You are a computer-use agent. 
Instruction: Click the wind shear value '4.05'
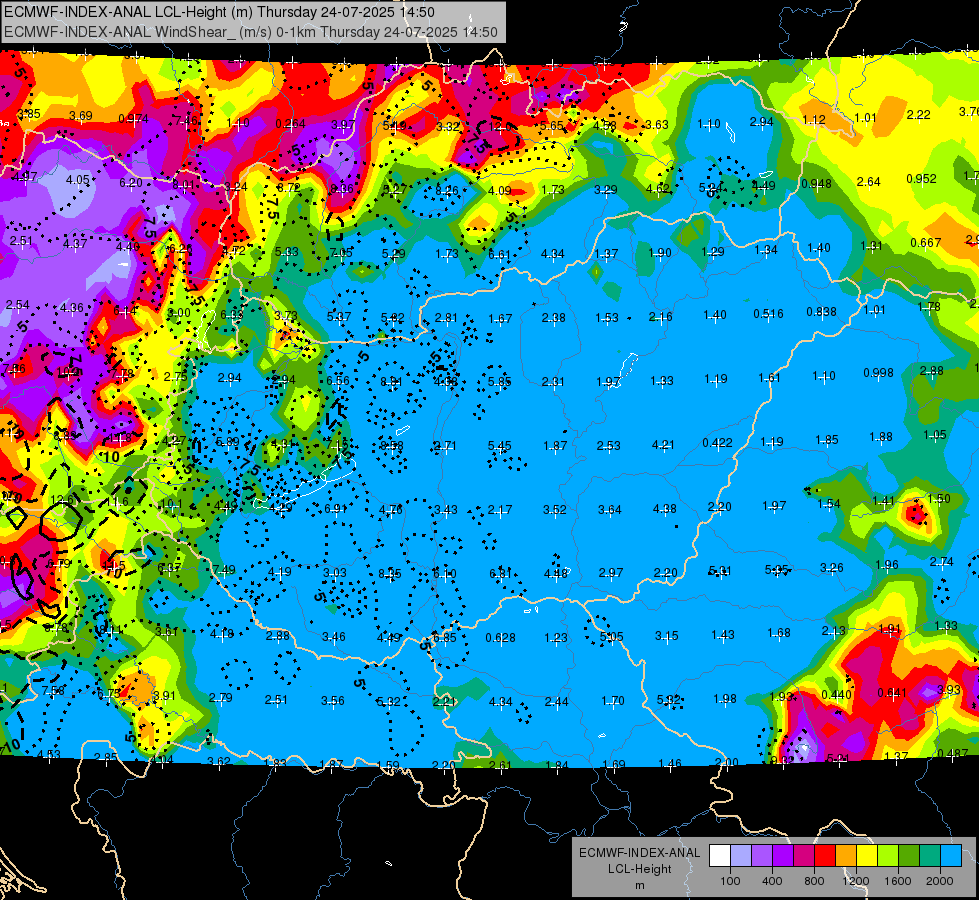coord(77,179)
